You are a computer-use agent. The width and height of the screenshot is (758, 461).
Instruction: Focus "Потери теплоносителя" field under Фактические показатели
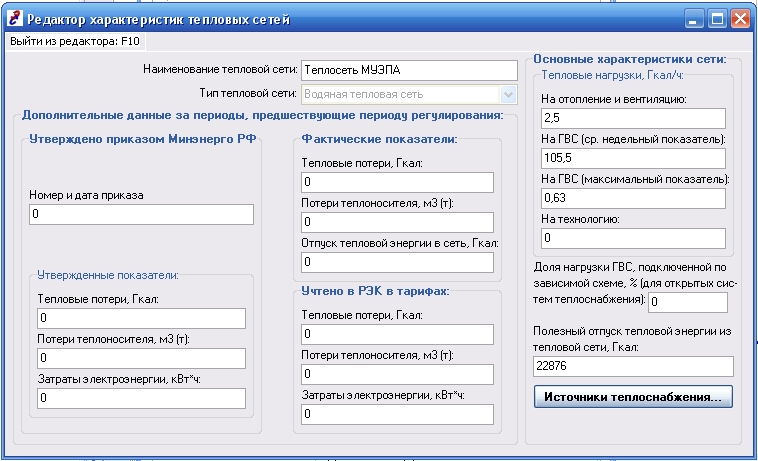[x=397, y=222]
